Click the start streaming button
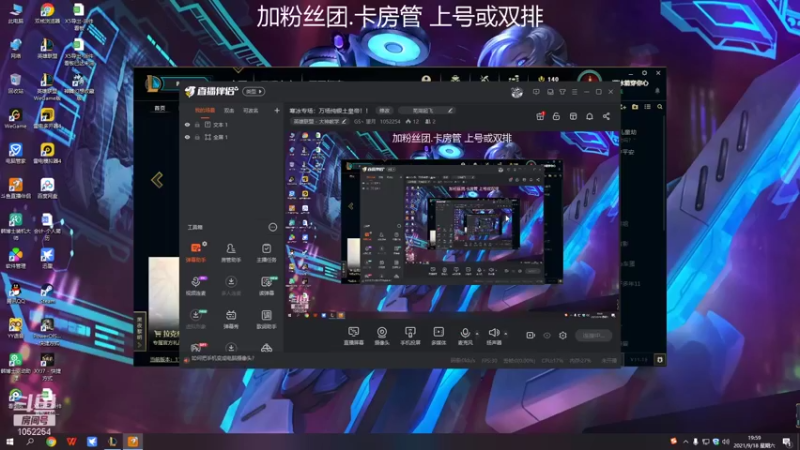 click(x=593, y=335)
